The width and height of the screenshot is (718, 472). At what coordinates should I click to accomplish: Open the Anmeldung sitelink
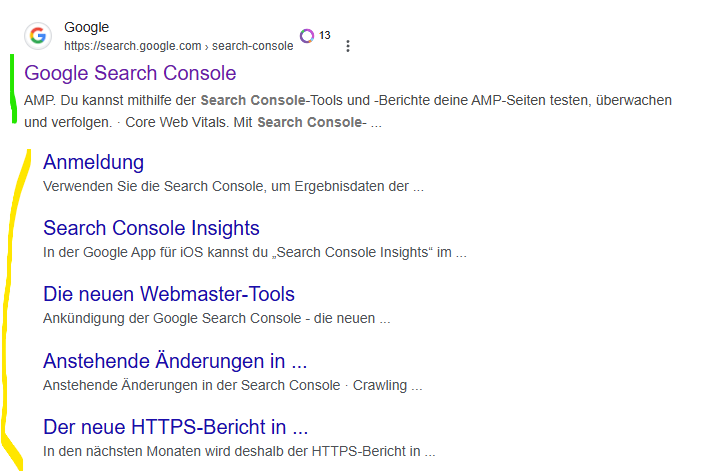(x=93, y=162)
